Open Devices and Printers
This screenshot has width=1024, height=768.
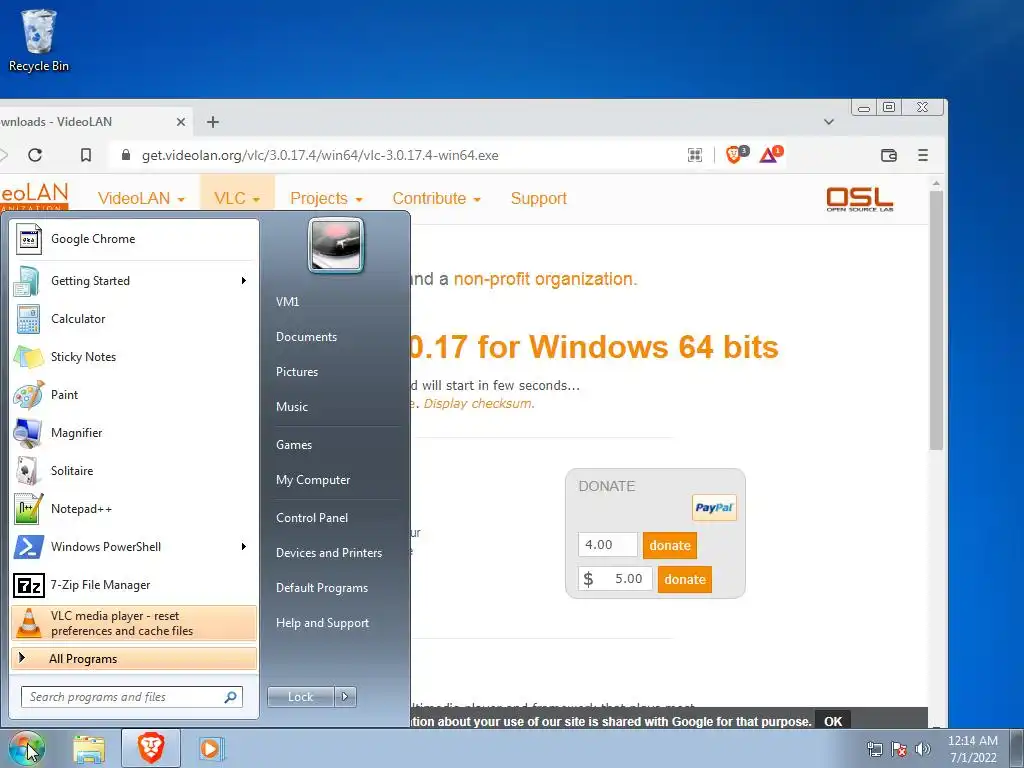pyautogui.click(x=328, y=553)
